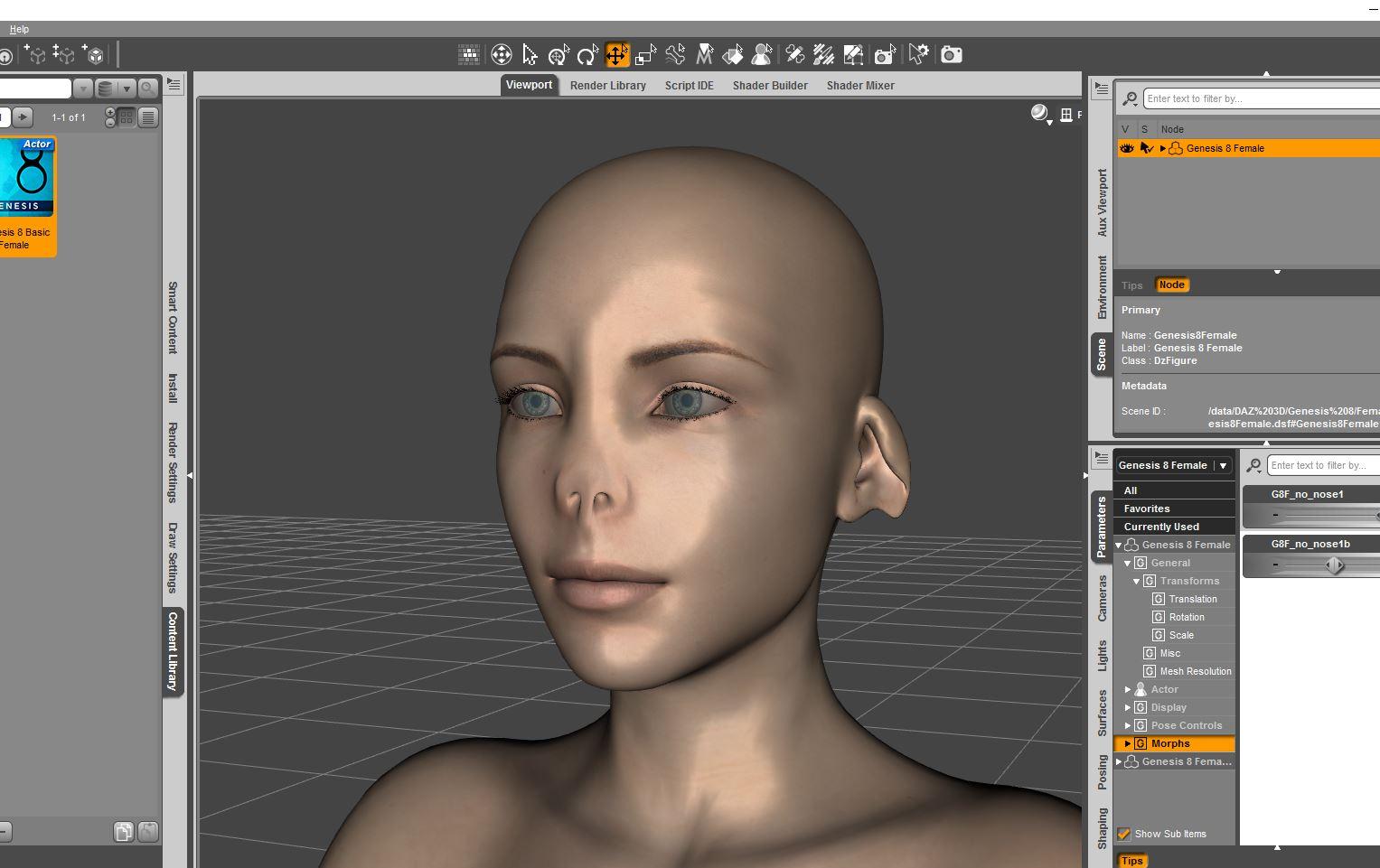Go to next content page arrow
The height and width of the screenshot is (868, 1380).
(x=23, y=117)
